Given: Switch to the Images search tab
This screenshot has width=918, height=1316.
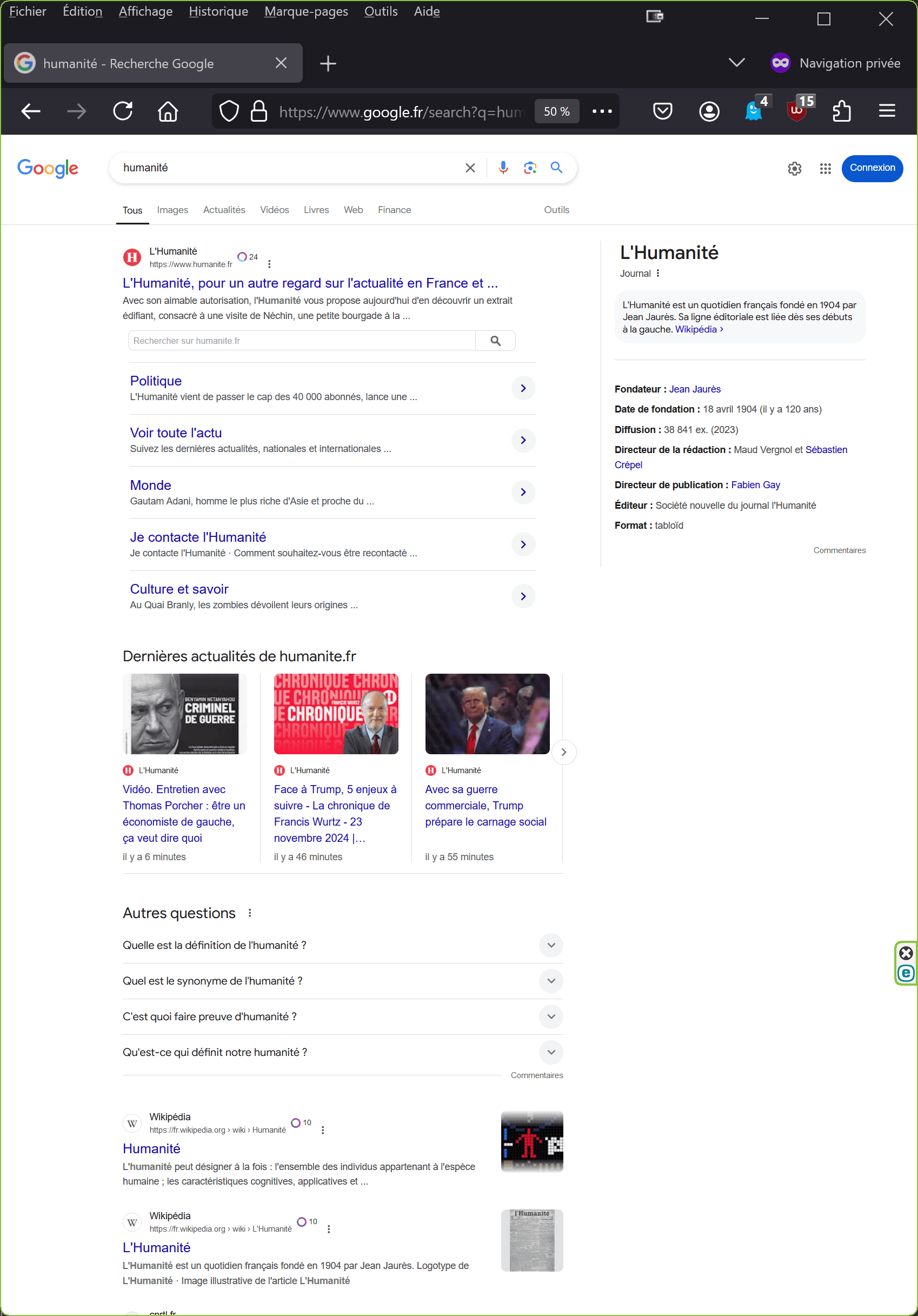Looking at the screenshot, I should coord(172,210).
